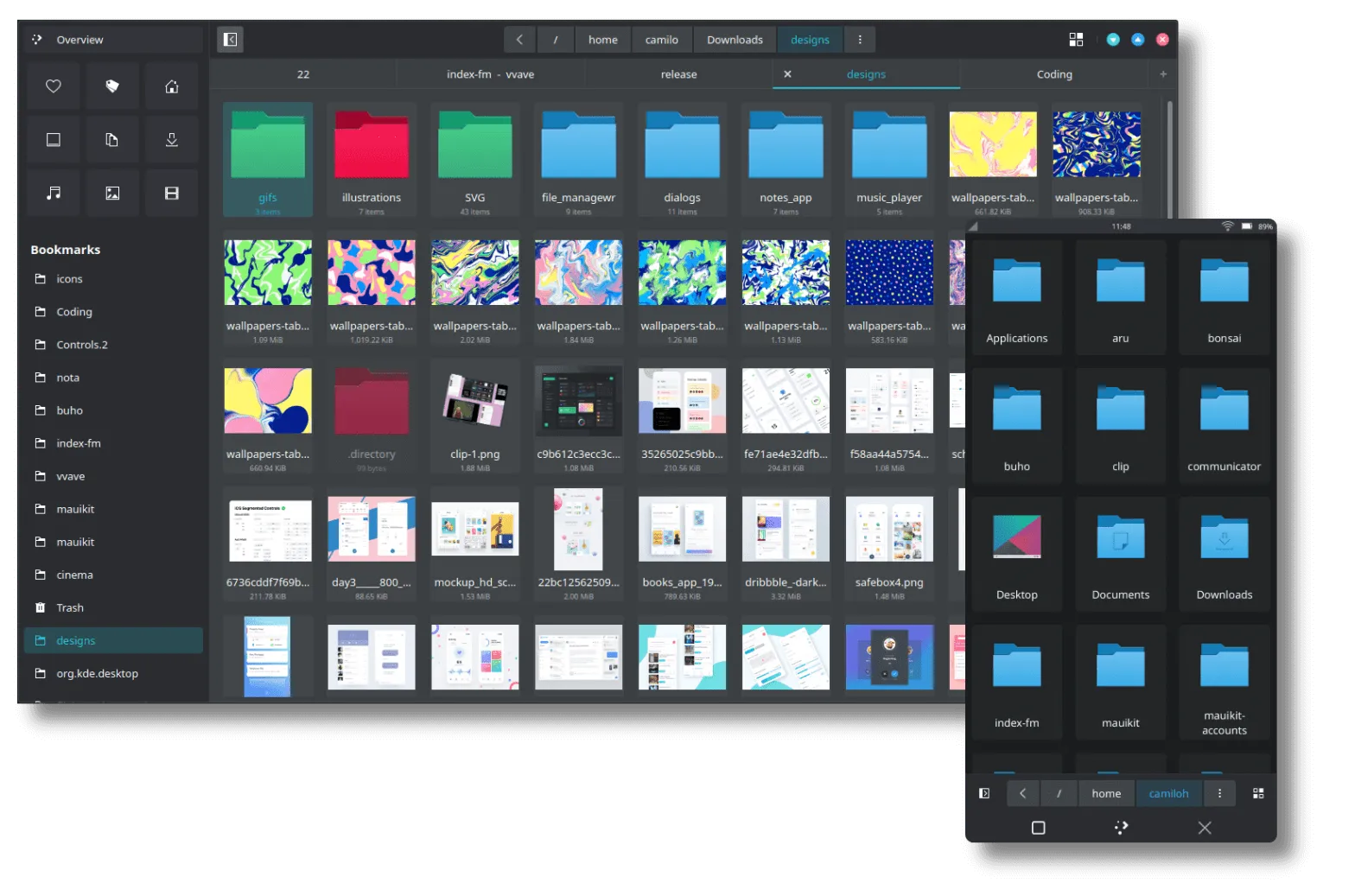
Task: Click the download arrow quick-access icon
Action: (x=172, y=140)
